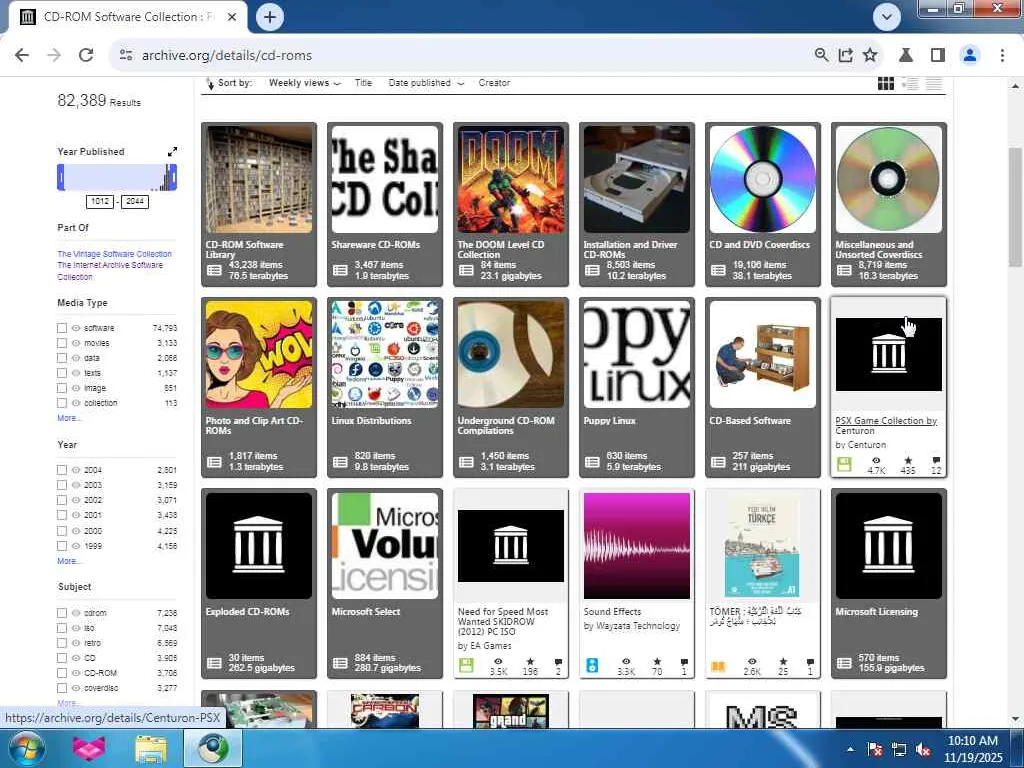Check the data media type filter
Screen dimensions: 1024x768
(x=62, y=358)
